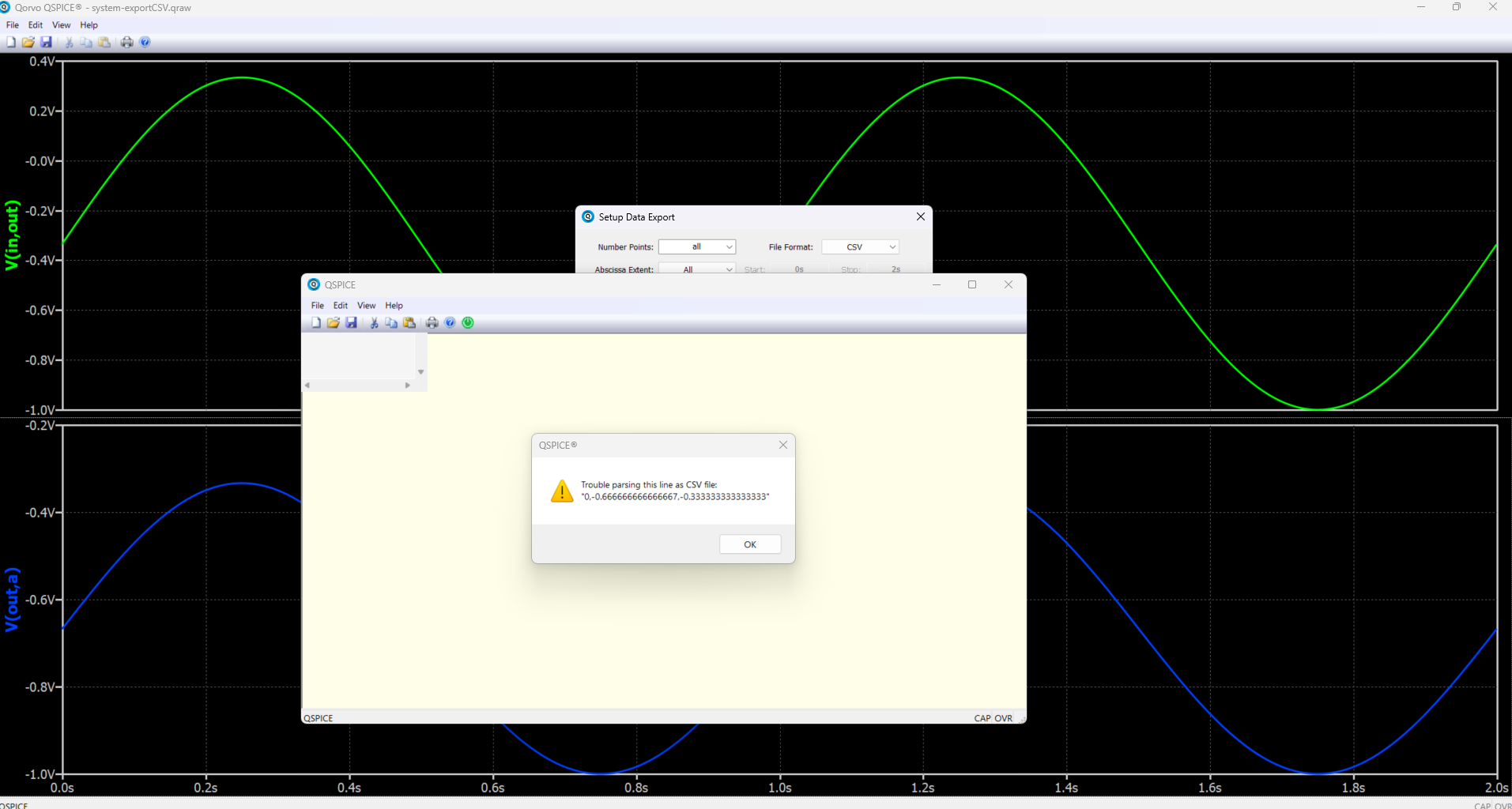
Task: Click Open folder icon in front QSPICE window
Action: pos(334,322)
